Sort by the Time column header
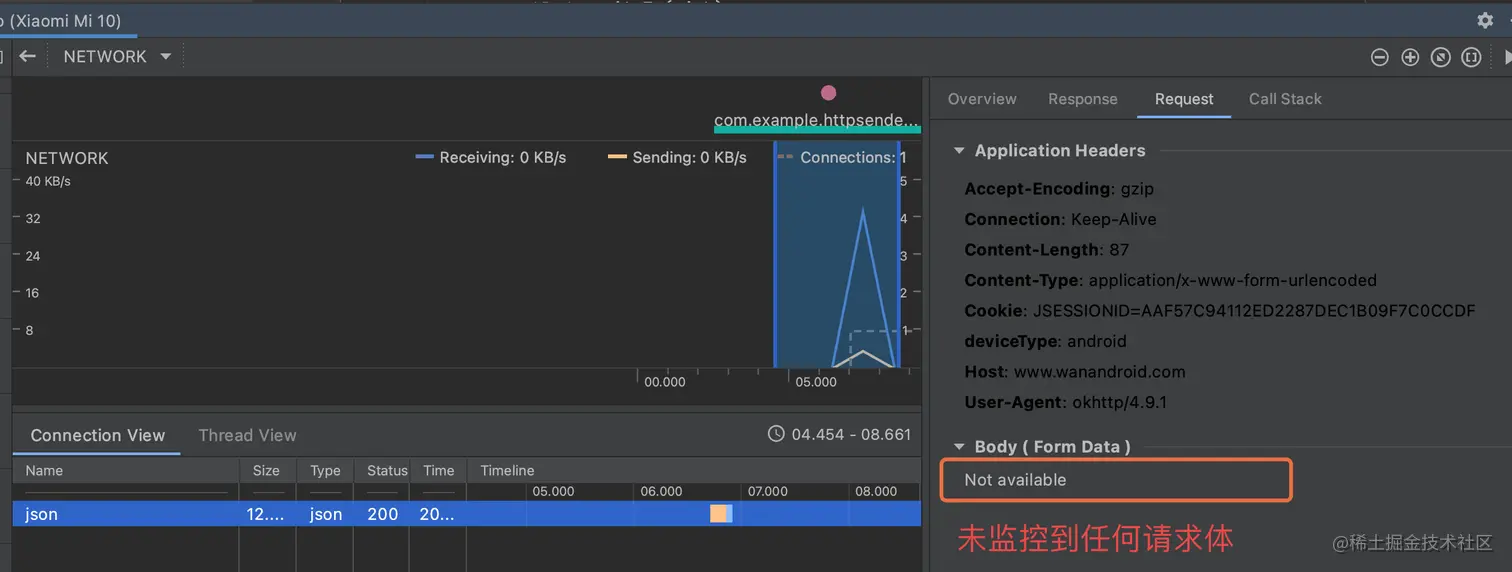Screen dimensions: 1512x572 tap(438, 471)
